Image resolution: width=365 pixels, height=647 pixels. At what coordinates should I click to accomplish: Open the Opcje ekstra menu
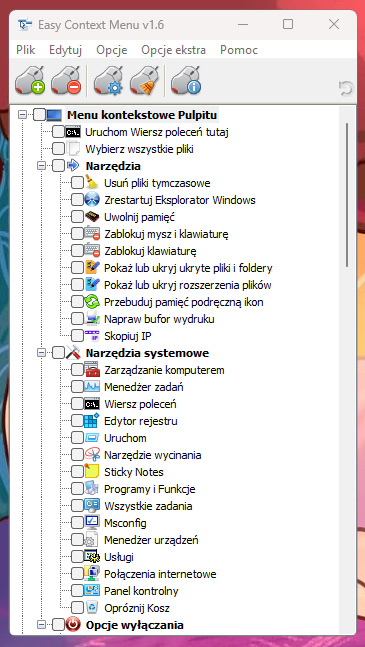[x=174, y=50]
